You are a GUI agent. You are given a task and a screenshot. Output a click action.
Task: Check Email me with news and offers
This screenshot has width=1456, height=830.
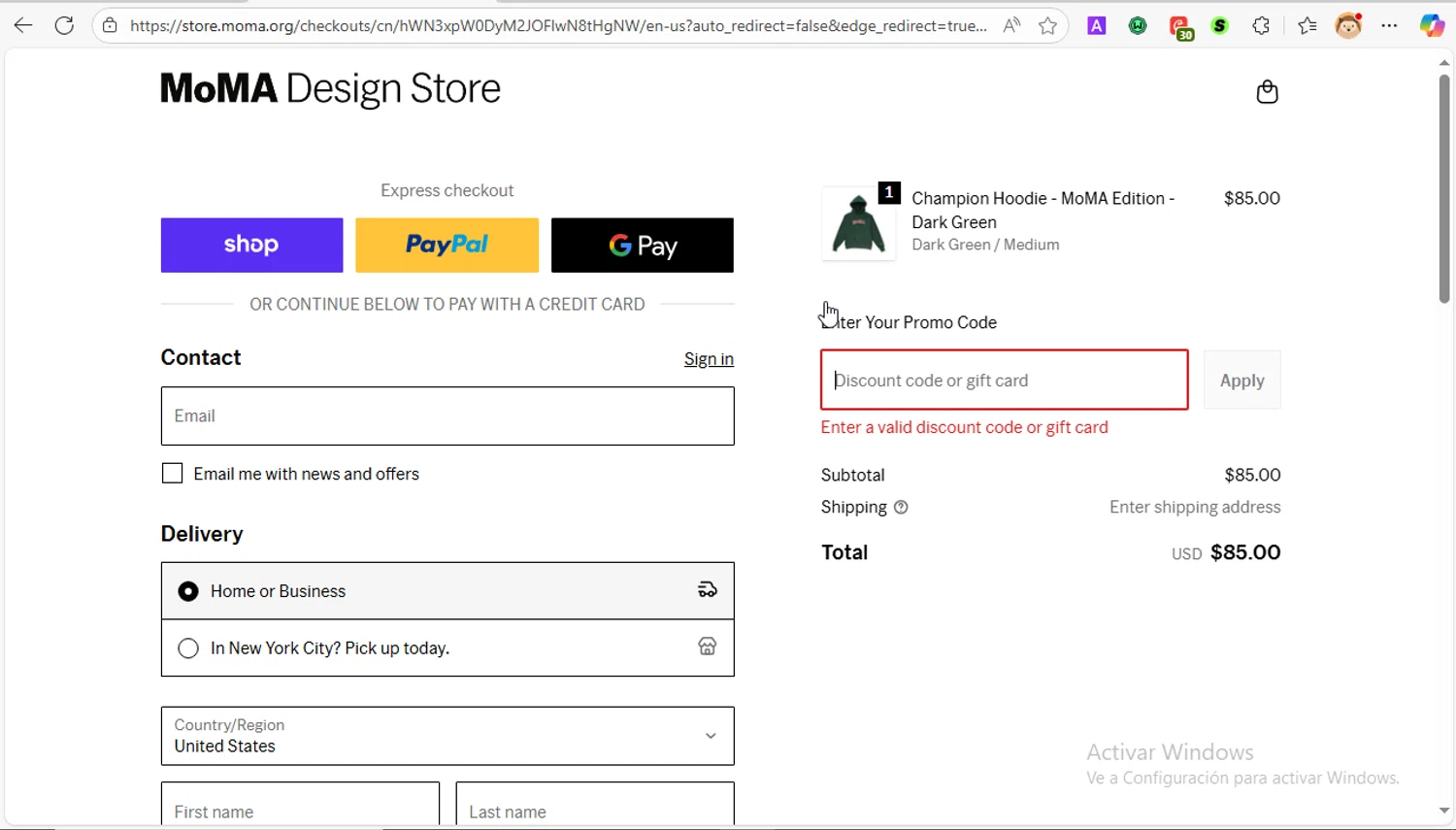tap(172, 473)
